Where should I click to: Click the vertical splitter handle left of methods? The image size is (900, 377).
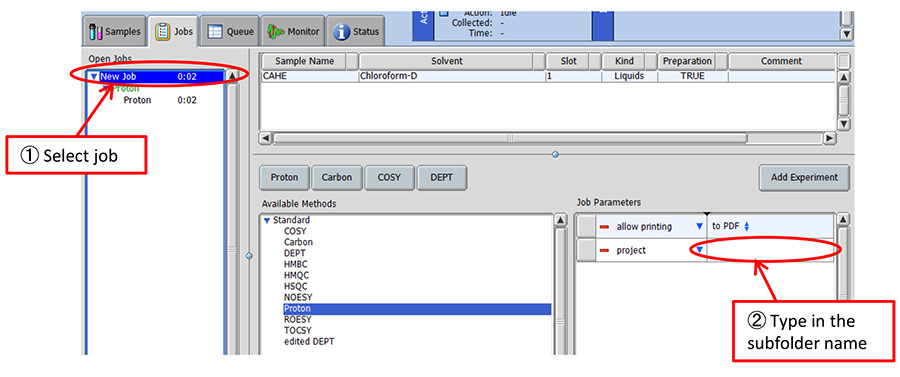click(x=249, y=256)
